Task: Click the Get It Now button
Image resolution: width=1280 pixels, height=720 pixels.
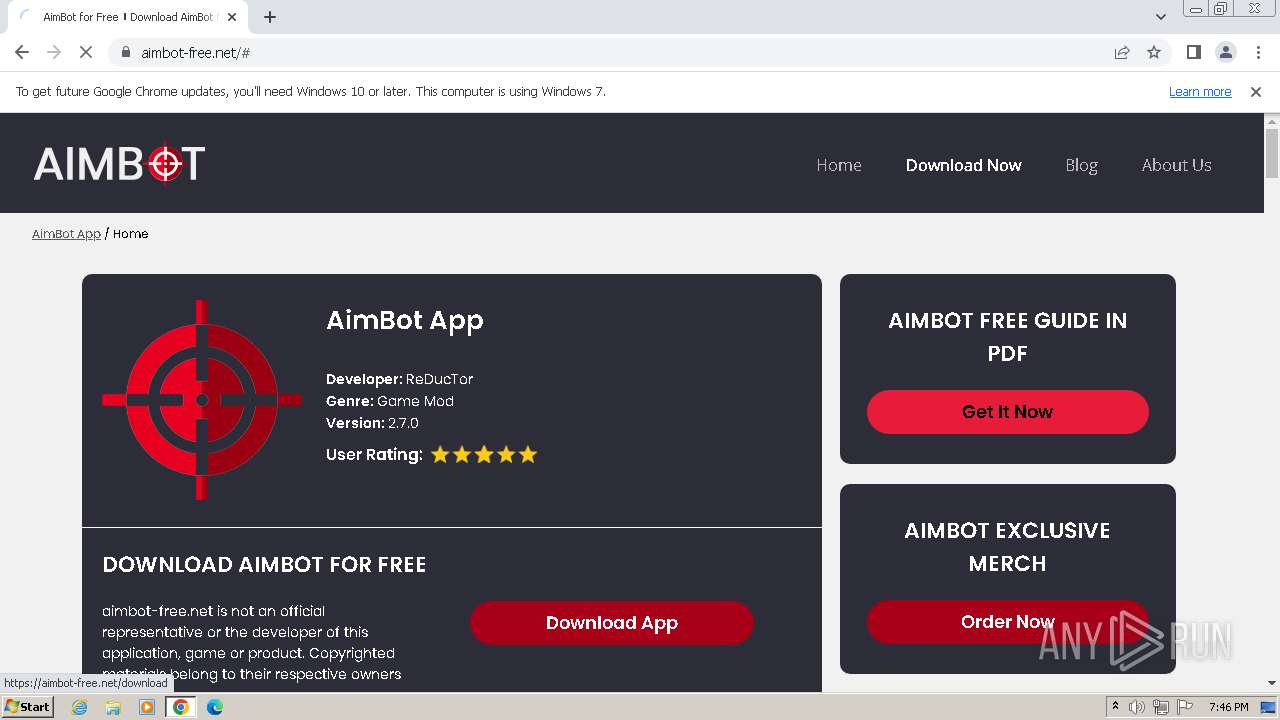Action: 1007,411
